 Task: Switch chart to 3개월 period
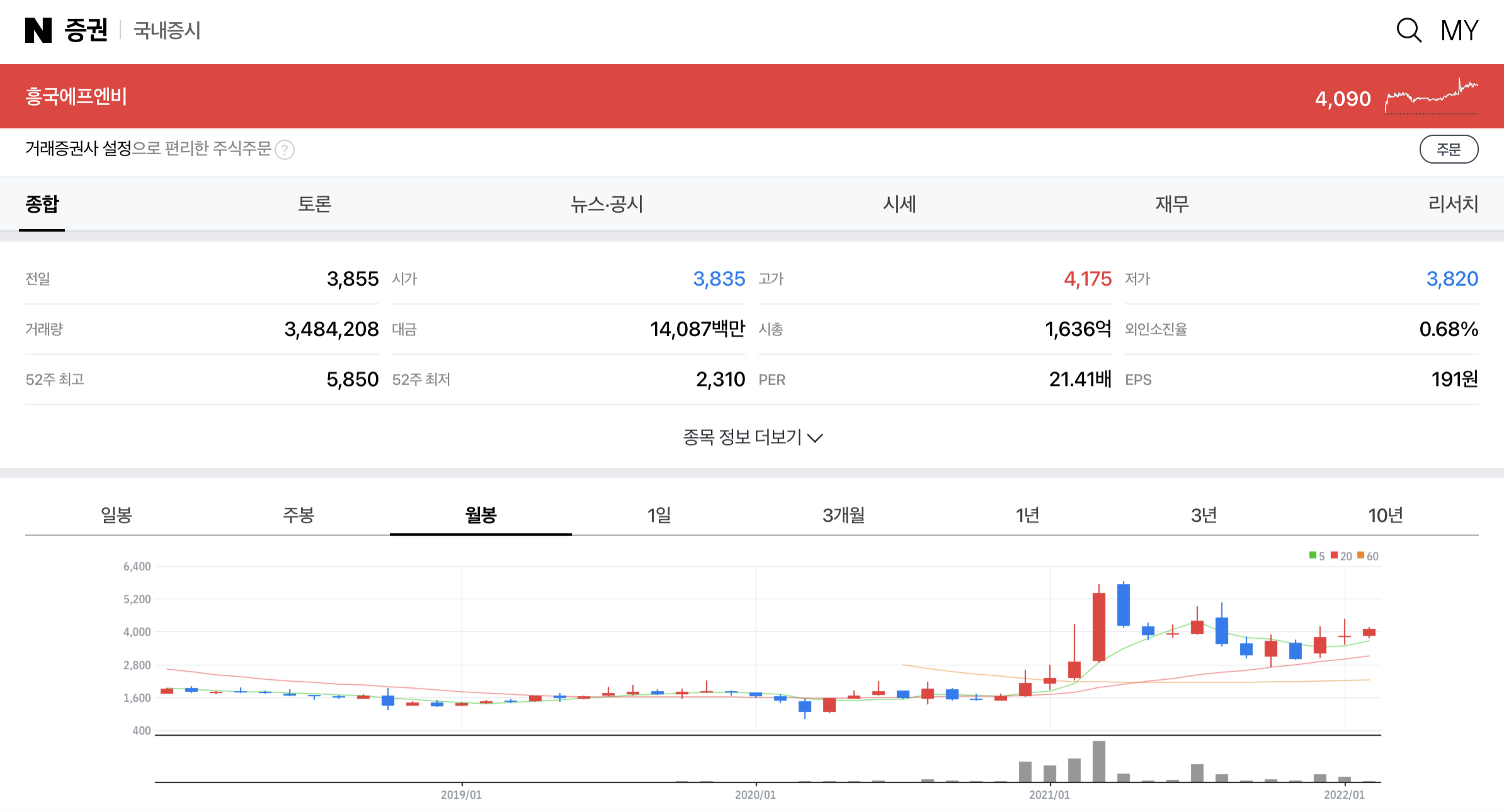844,515
